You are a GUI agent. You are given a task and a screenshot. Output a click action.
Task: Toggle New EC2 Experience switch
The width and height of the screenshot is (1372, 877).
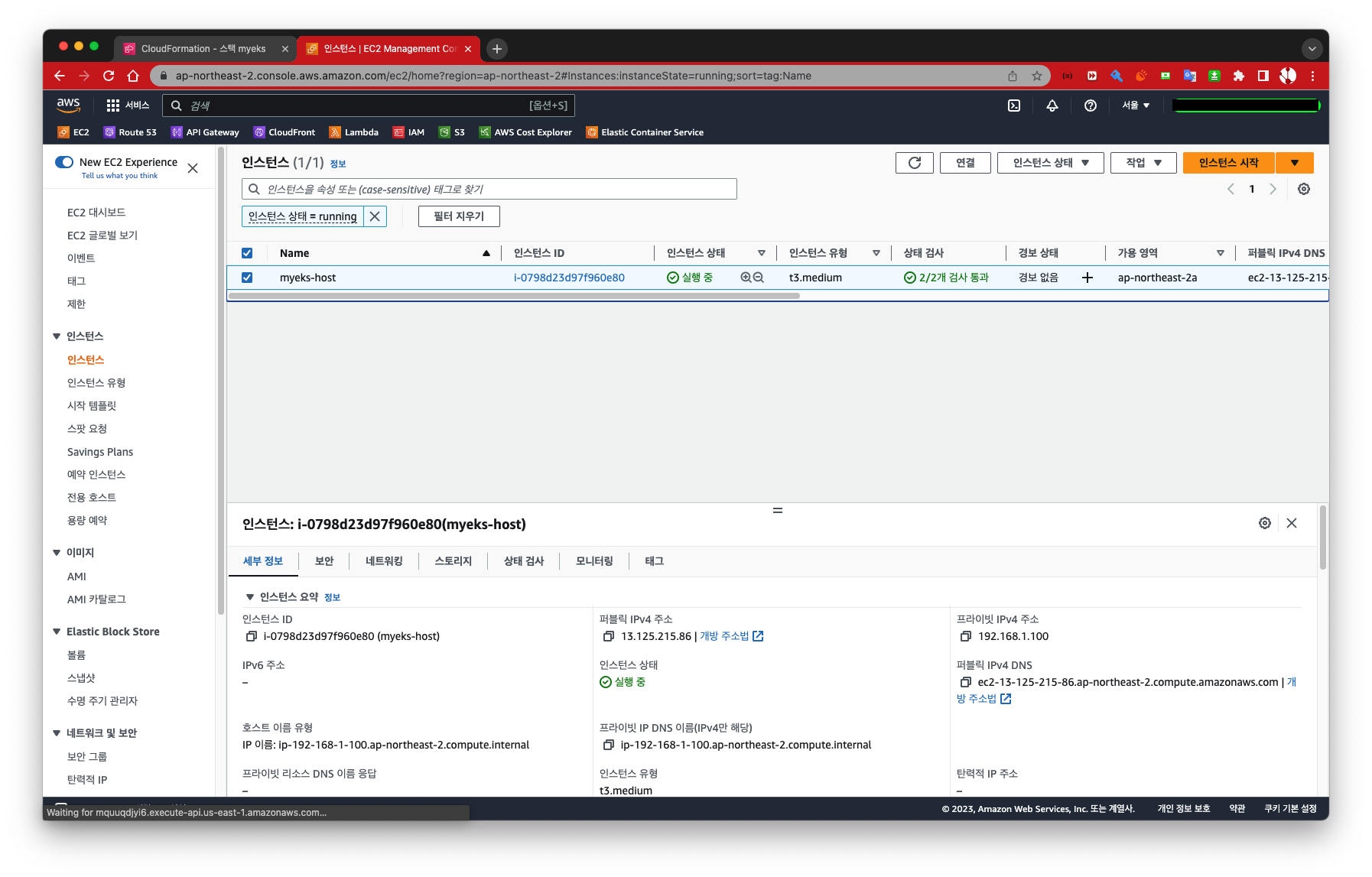(64, 162)
